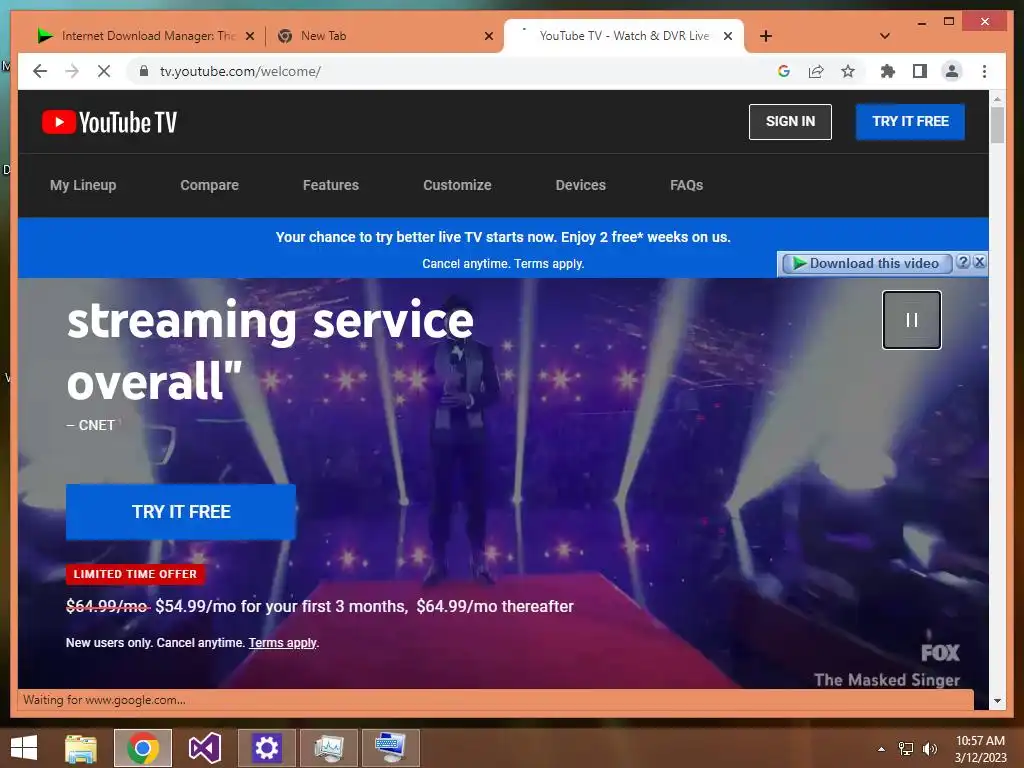
Task: Show hidden system tray icons
Action: pos(882,749)
